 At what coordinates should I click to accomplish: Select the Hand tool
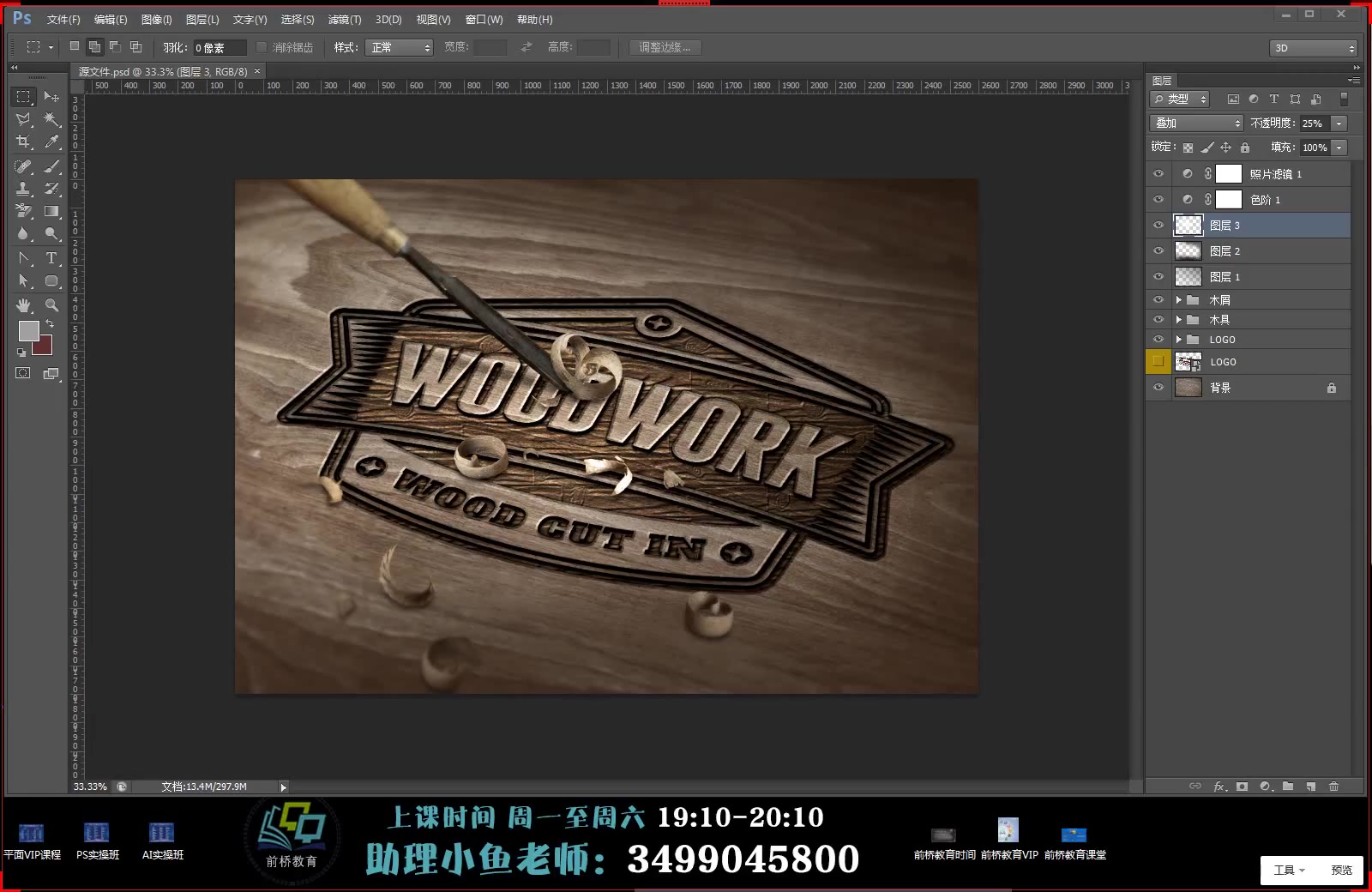[23, 304]
